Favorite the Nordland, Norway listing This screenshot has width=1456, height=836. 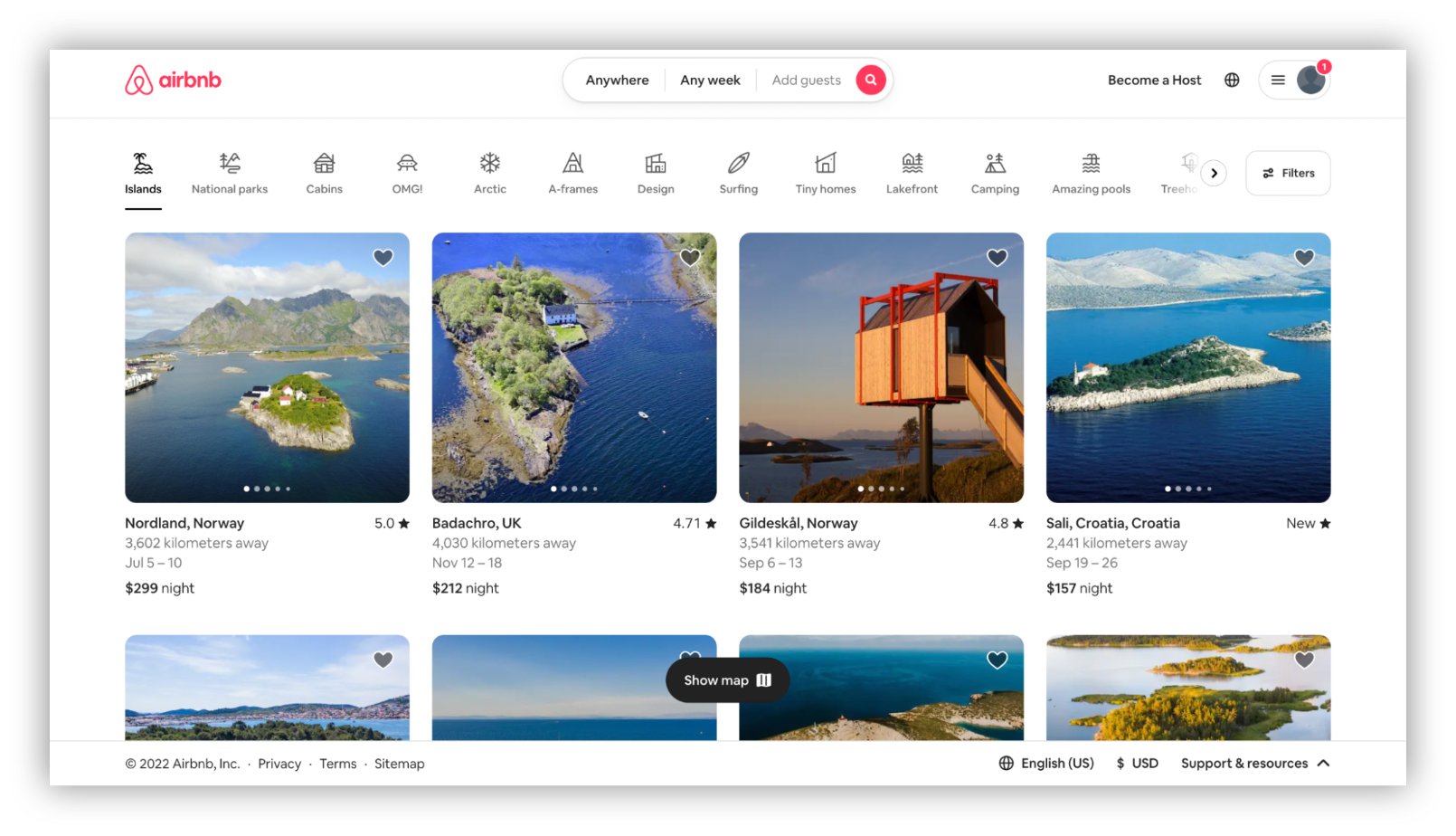(383, 258)
